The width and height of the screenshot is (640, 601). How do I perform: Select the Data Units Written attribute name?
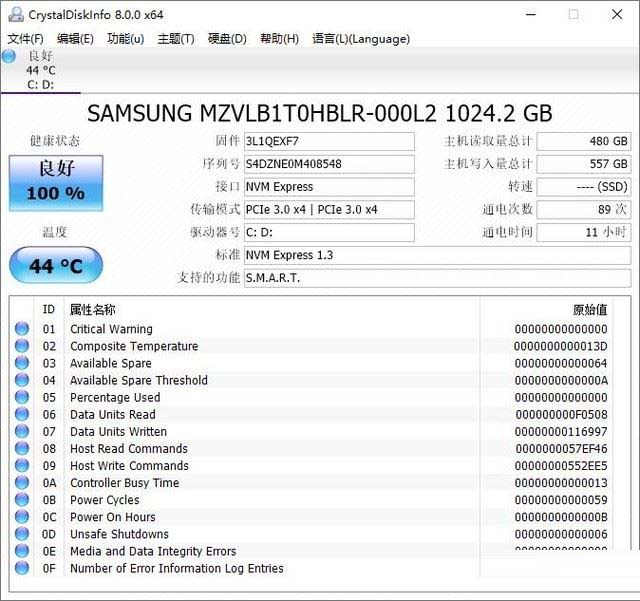(x=118, y=432)
